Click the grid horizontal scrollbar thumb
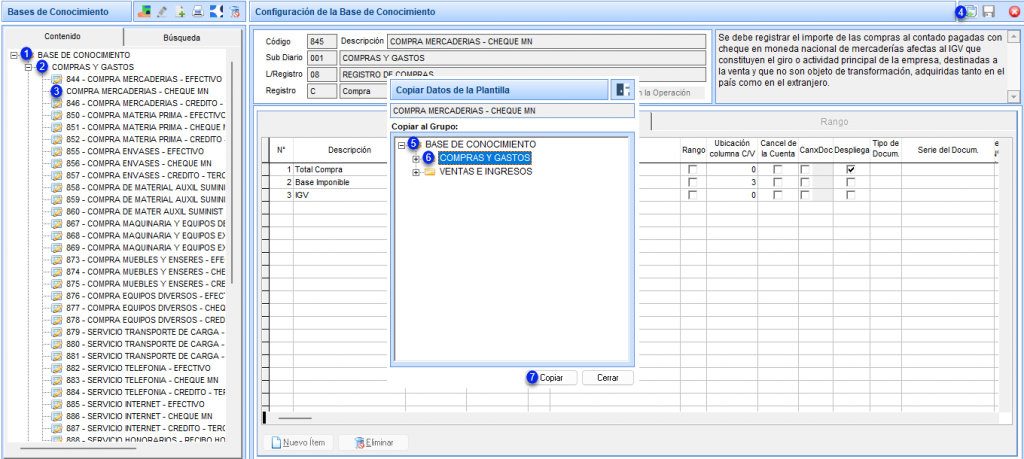Image resolution: width=1024 pixels, height=459 pixels. click(295, 417)
